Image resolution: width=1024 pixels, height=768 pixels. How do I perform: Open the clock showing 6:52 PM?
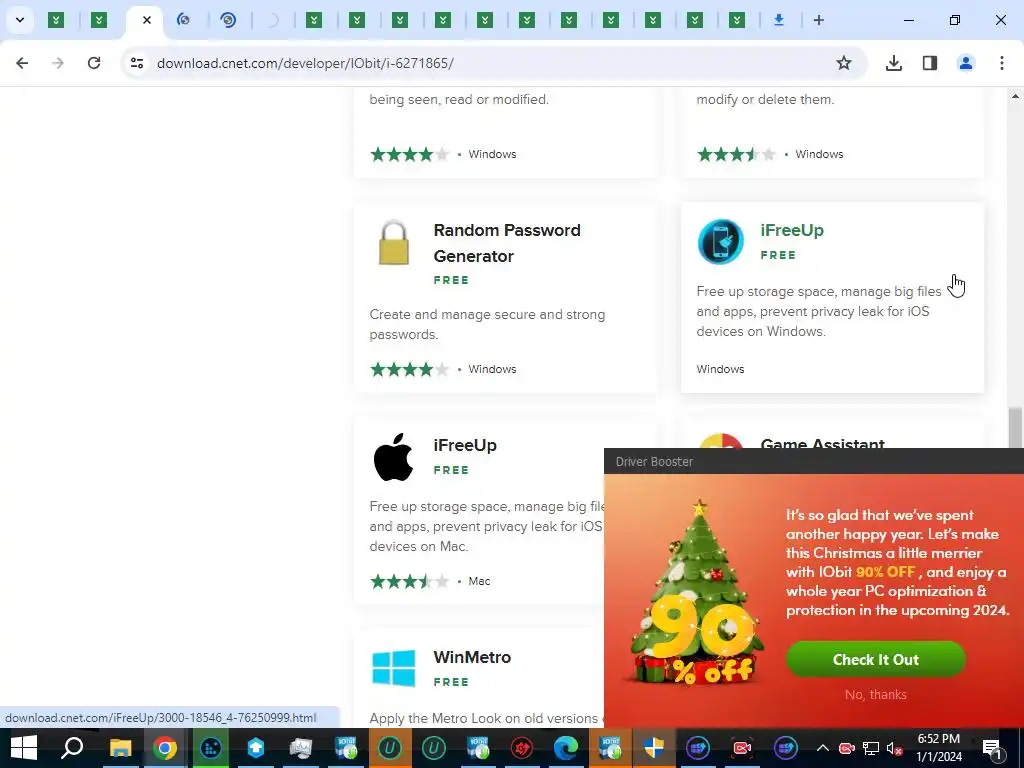(938, 748)
